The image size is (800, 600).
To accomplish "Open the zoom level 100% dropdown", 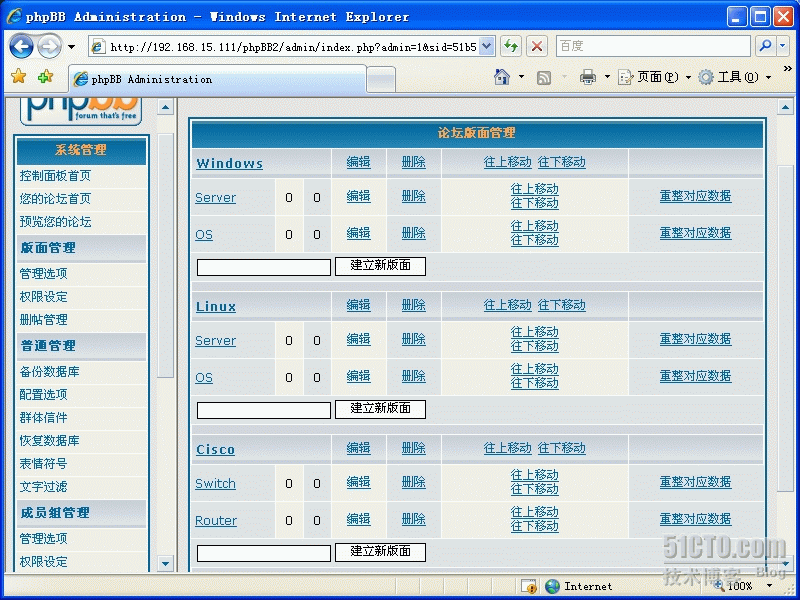I will pos(769,586).
